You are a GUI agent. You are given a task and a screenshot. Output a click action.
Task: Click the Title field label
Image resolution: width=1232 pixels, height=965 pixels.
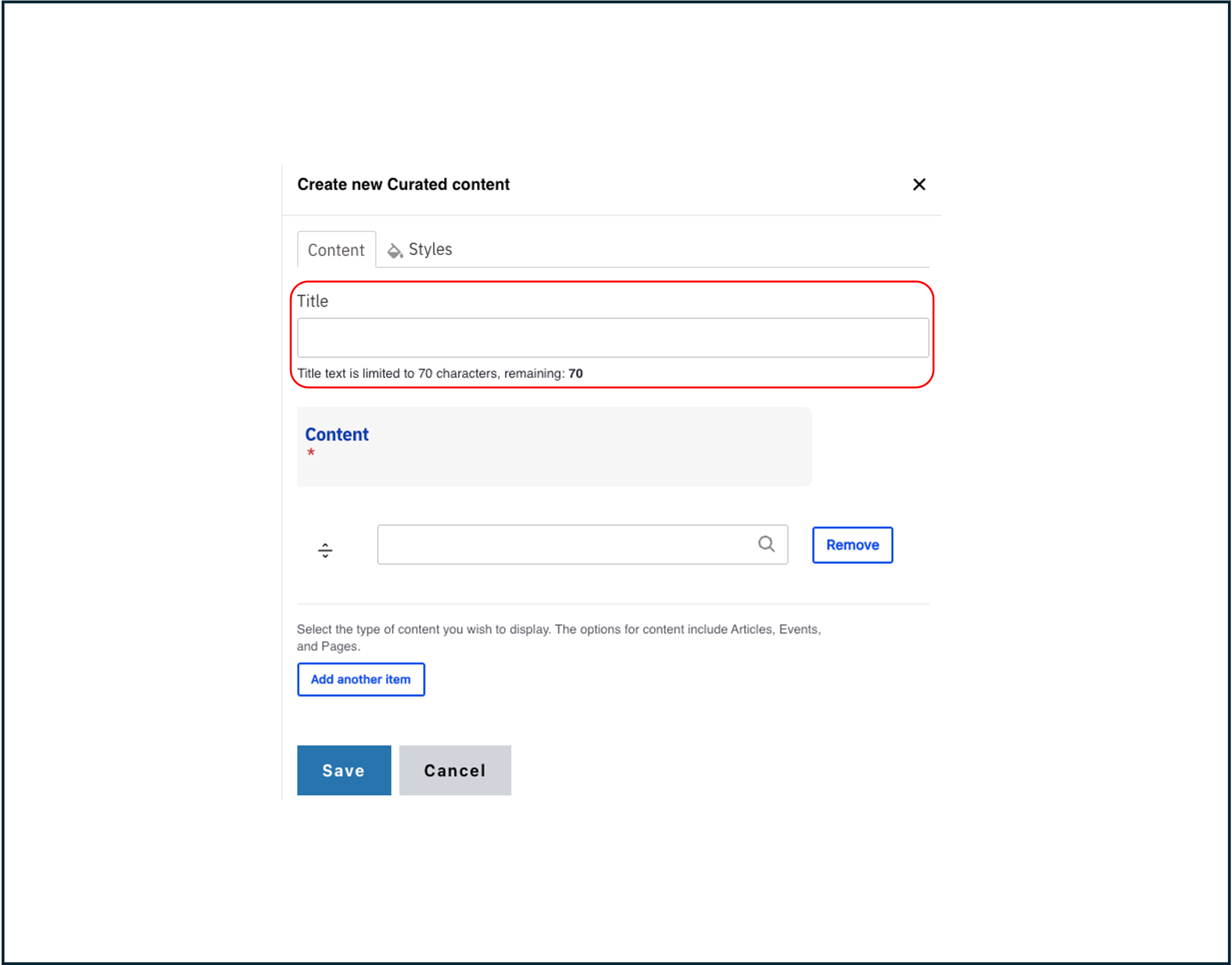(313, 301)
